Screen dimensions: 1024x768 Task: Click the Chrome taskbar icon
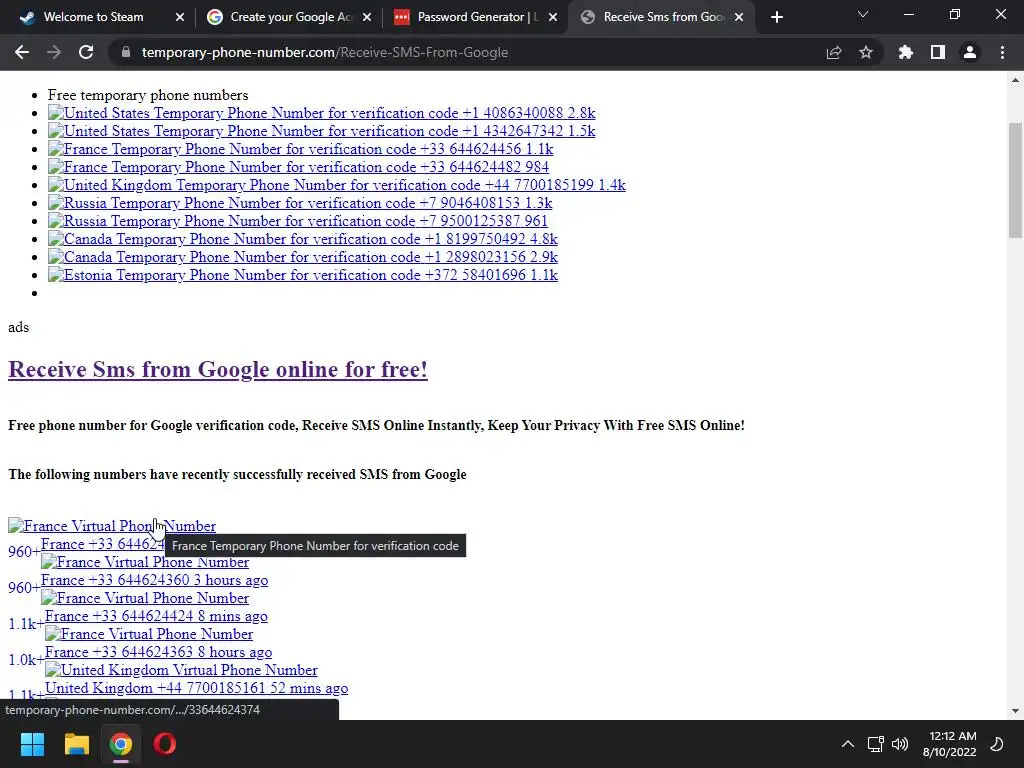pyautogui.click(x=121, y=744)
